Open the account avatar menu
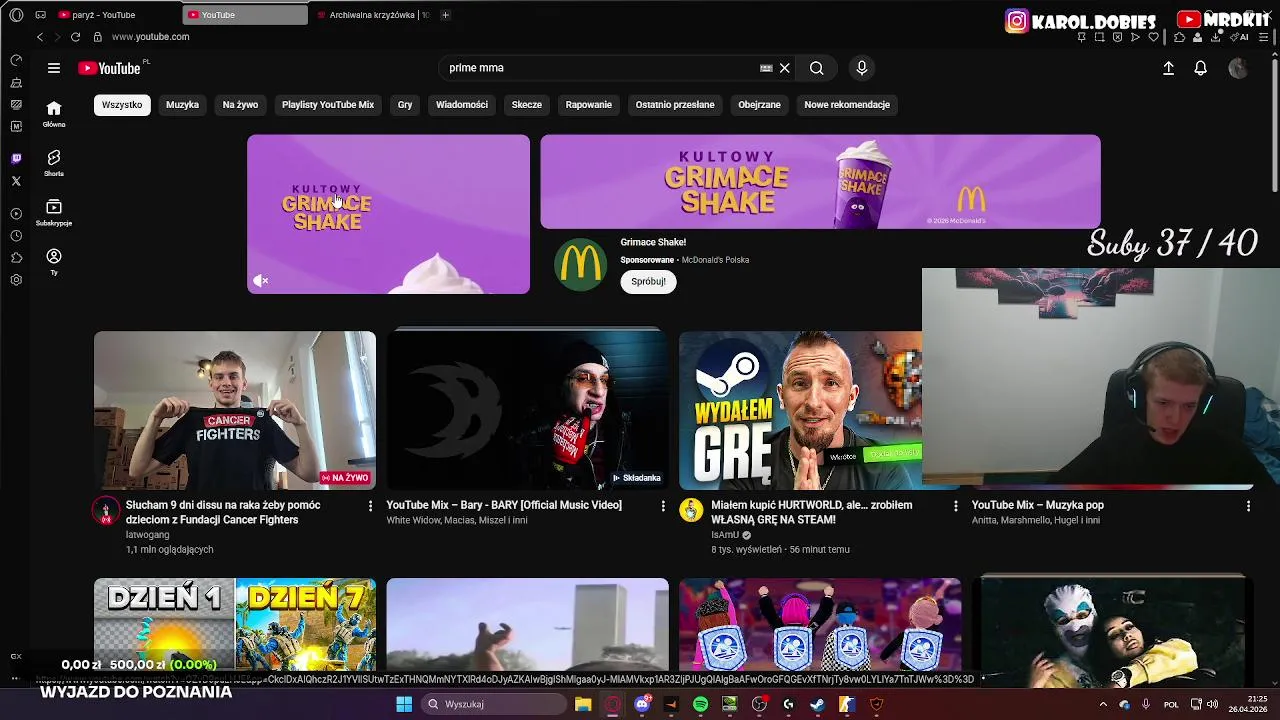 (1238, 68)
